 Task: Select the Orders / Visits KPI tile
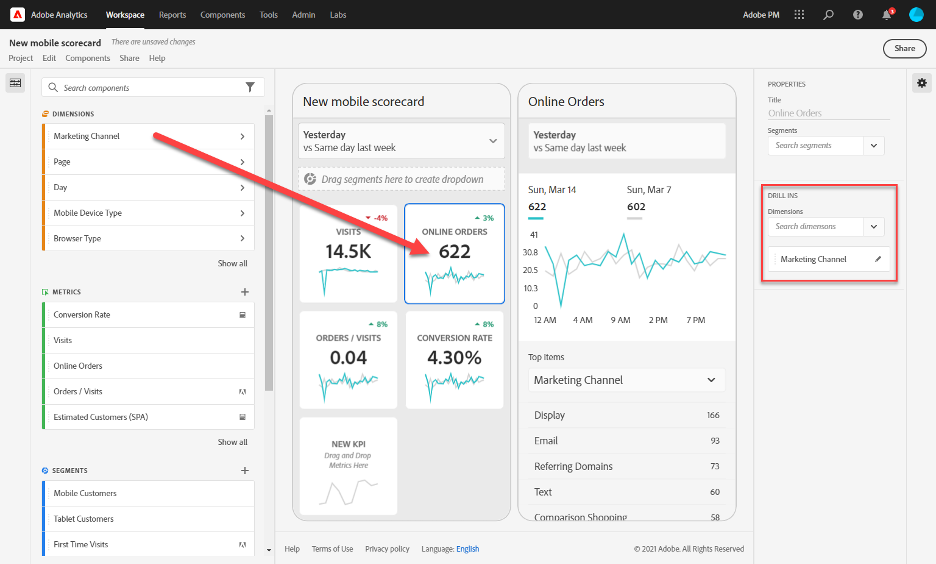349,360
